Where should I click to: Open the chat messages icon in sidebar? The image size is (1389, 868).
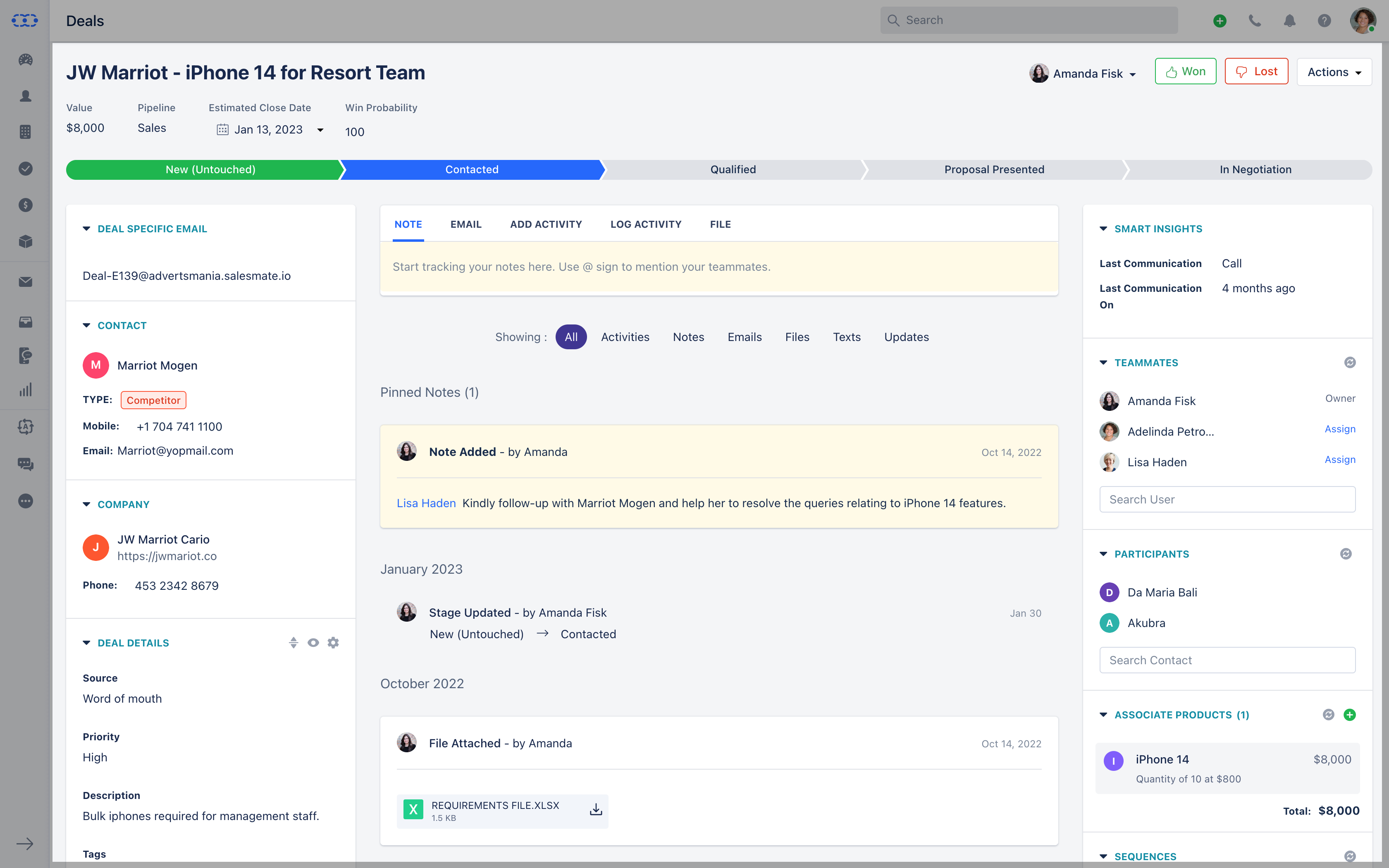click(25, 465)
